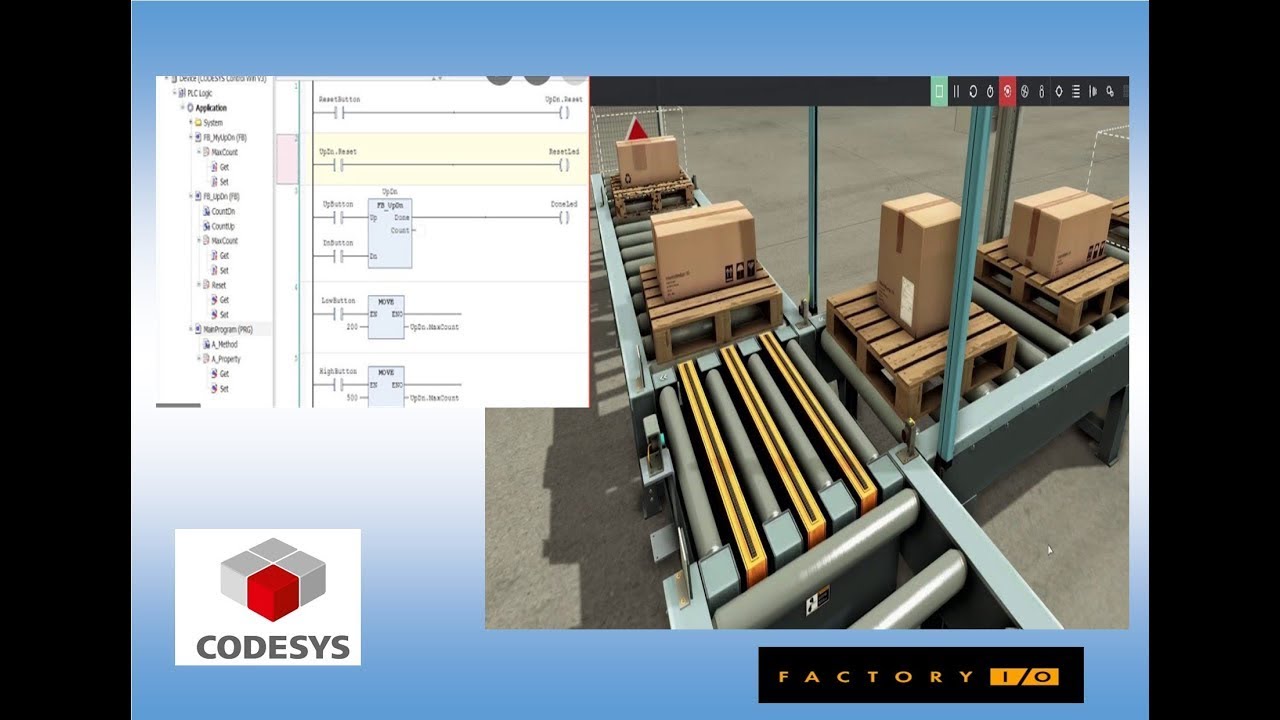Select the ResetLed coil
Screen dimensions: 1280x720
(564, 165)
